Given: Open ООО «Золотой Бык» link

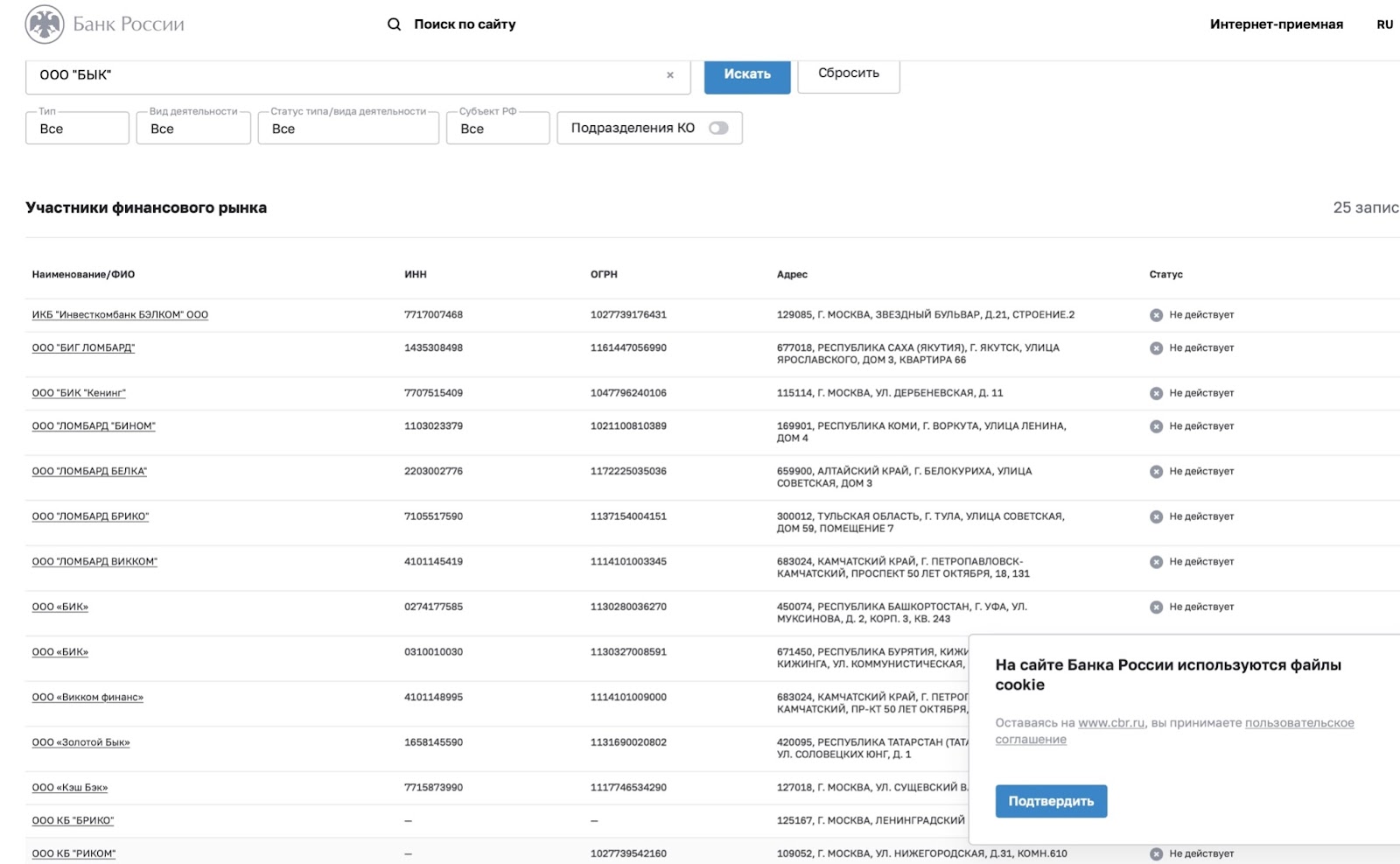Looking at the screenshot, I should [80, 743].
